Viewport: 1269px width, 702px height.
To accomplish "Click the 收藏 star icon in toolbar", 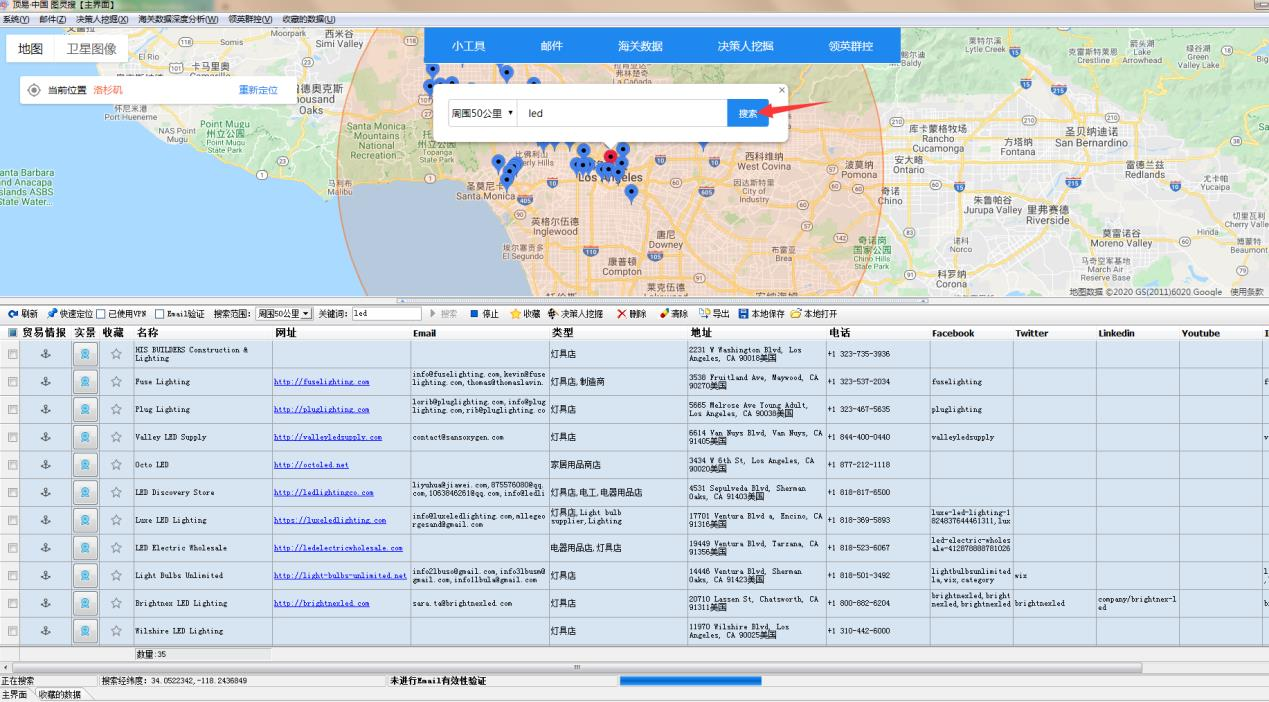I will point(516,313).
